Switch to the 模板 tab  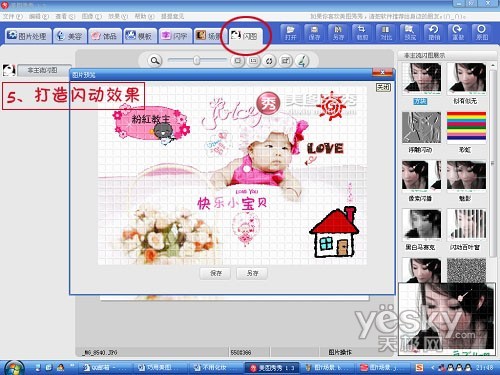tap(140, 36)
